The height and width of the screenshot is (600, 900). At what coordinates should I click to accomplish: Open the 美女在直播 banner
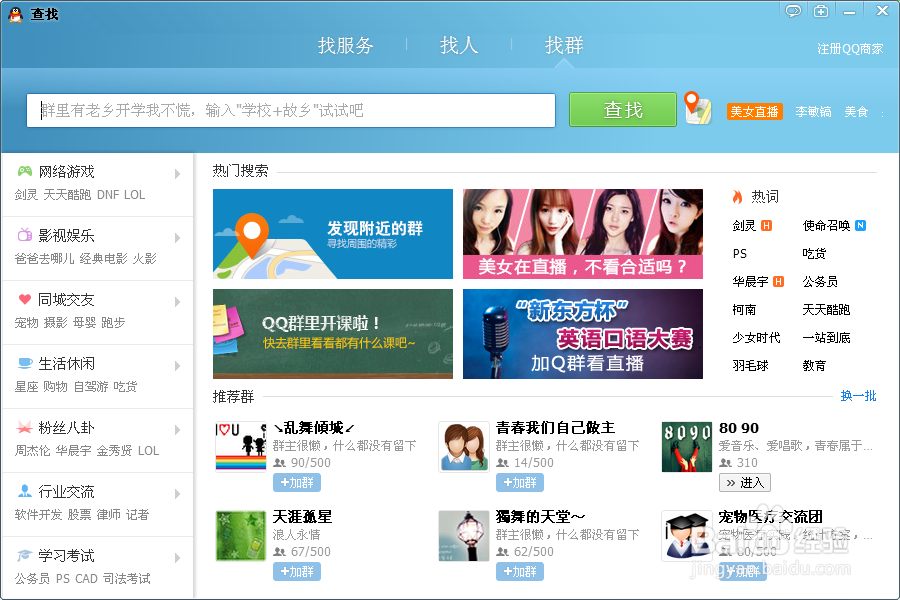pos(583,234)
